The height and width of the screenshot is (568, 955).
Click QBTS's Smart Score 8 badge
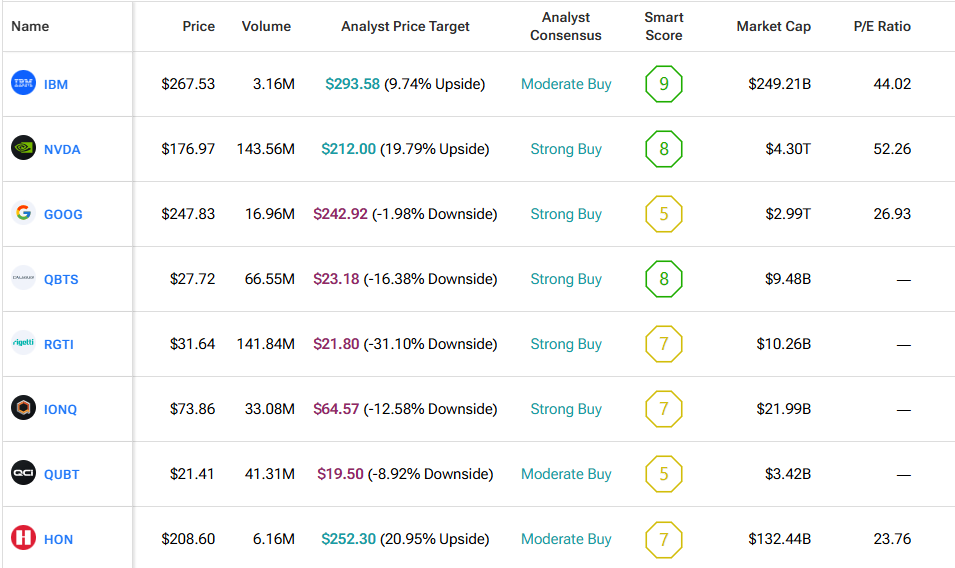(664, 279)
